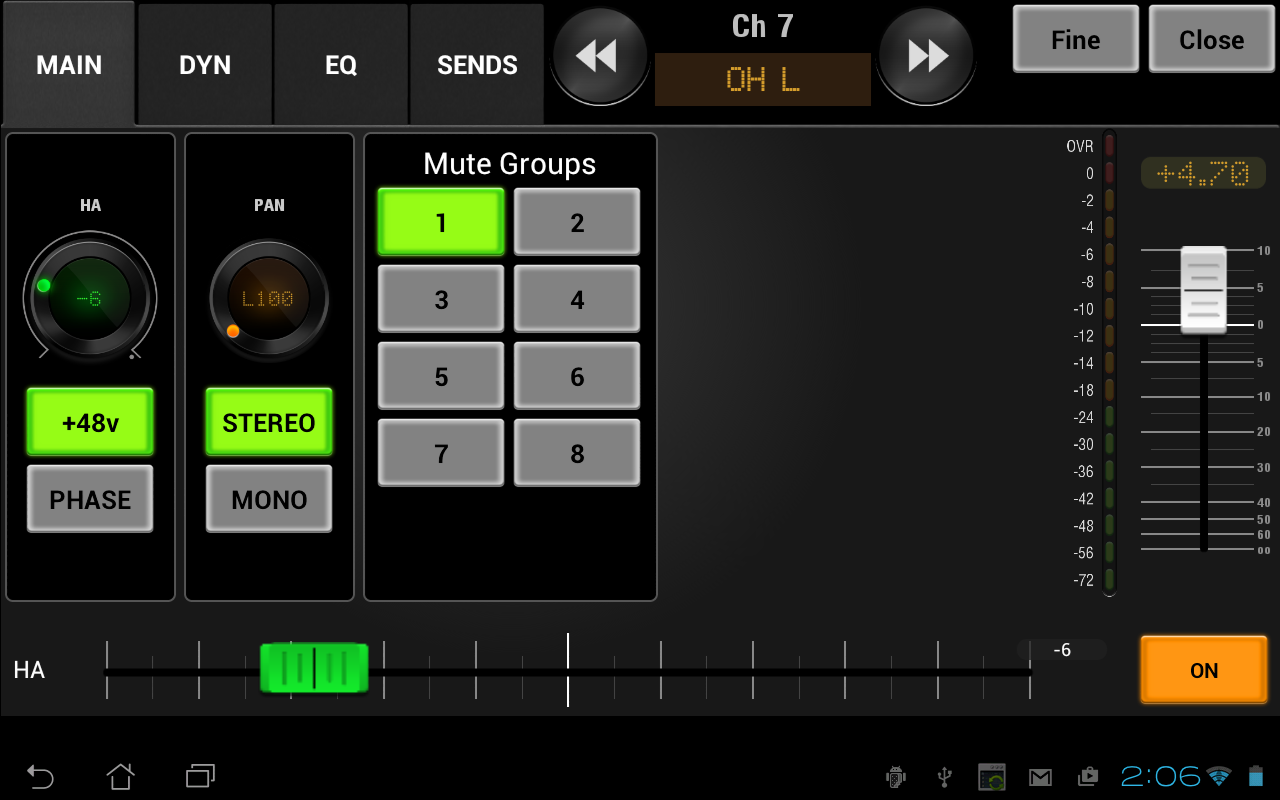This screenshot has width=1280, height=800.
Task: Click the +4.70 fader level readout
Action: coord(1203,173)
